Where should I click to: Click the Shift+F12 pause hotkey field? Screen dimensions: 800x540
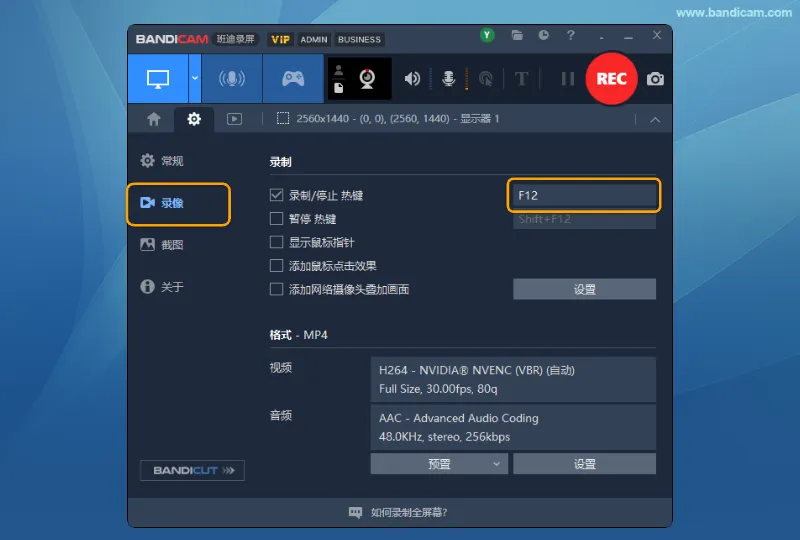[x=584, y=219]
